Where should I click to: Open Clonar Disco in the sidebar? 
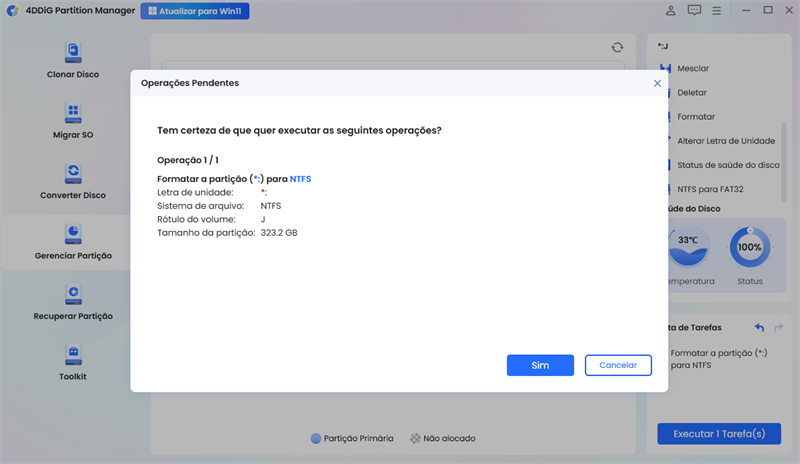[73, 60]
